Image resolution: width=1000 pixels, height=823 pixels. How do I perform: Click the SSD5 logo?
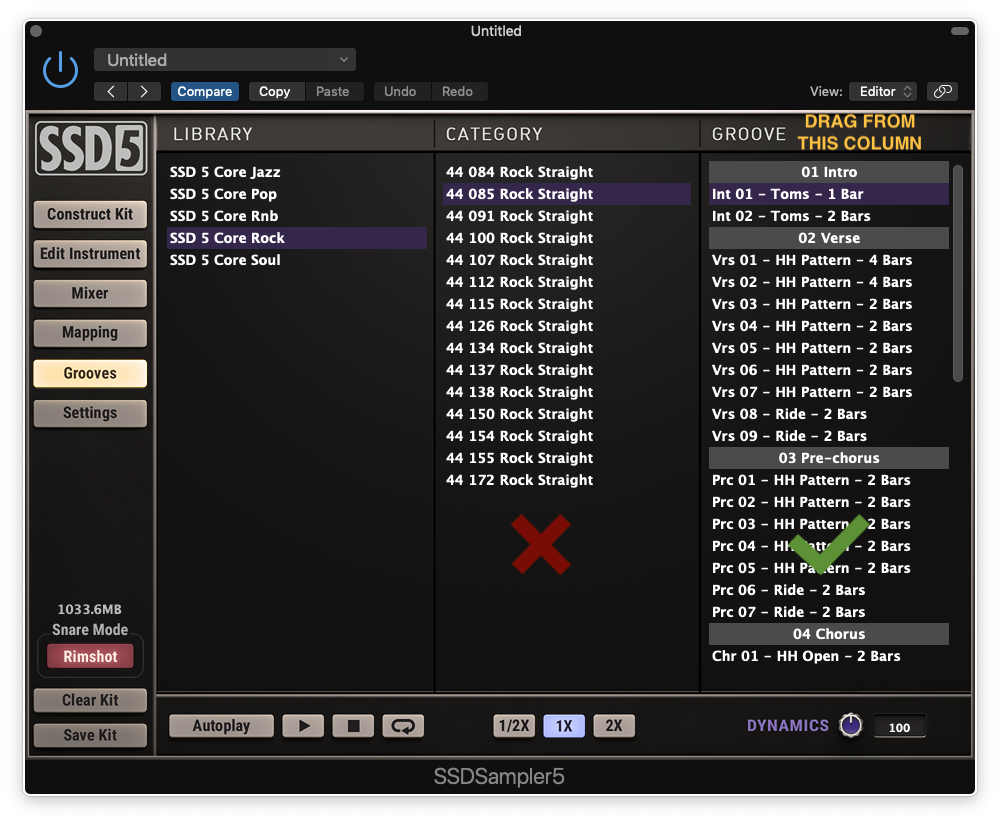coord(91,149)
